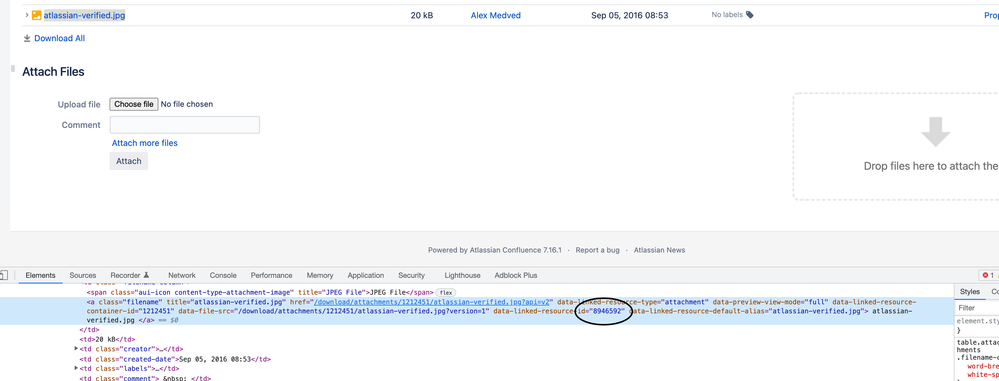Click the Comment input field
This screenshot has height=381, width=999.
click(x=185, y=125)
